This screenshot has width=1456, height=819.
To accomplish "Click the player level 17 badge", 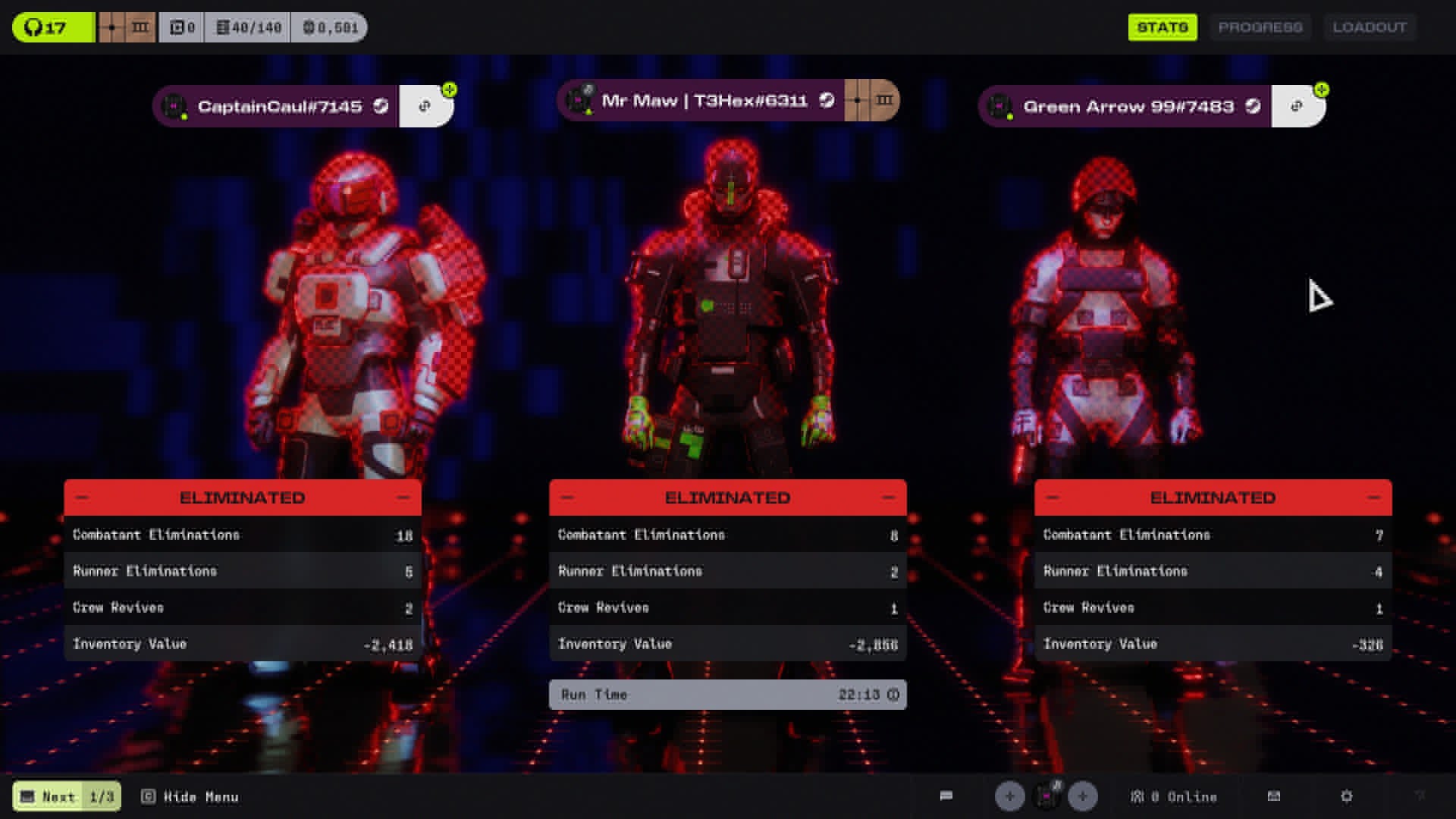I will point(53,27).
